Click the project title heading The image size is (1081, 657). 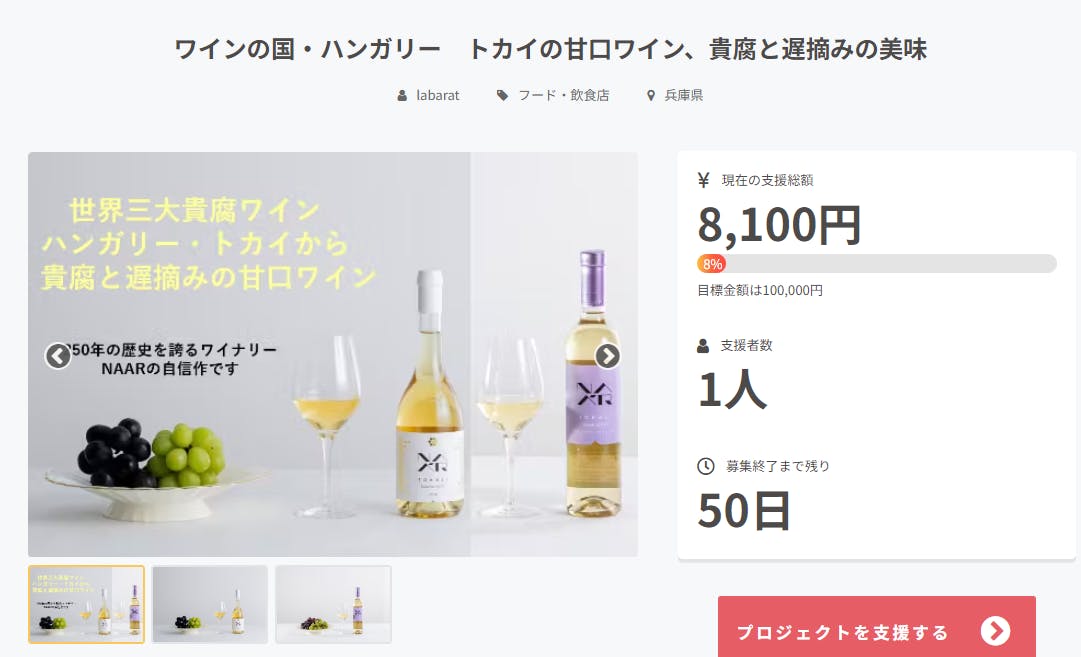point(550,50)
